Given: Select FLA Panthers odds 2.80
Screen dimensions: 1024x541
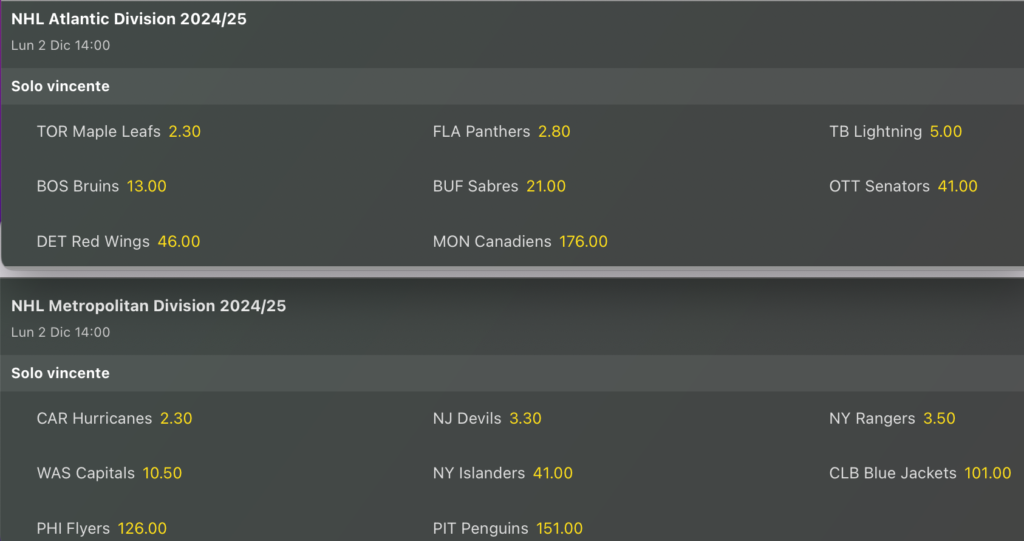Looking at the screenshot, I should (x=554, y=132).
